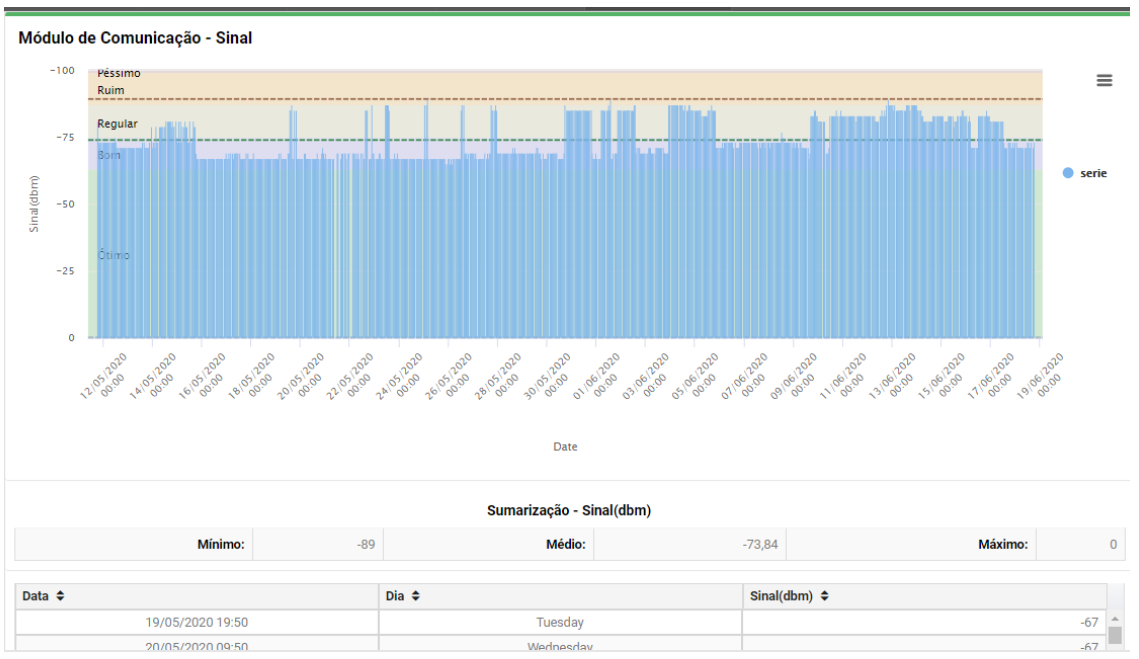Click the Sinal(dbm) column header
1139x659 pixels.
pos(784,596)
